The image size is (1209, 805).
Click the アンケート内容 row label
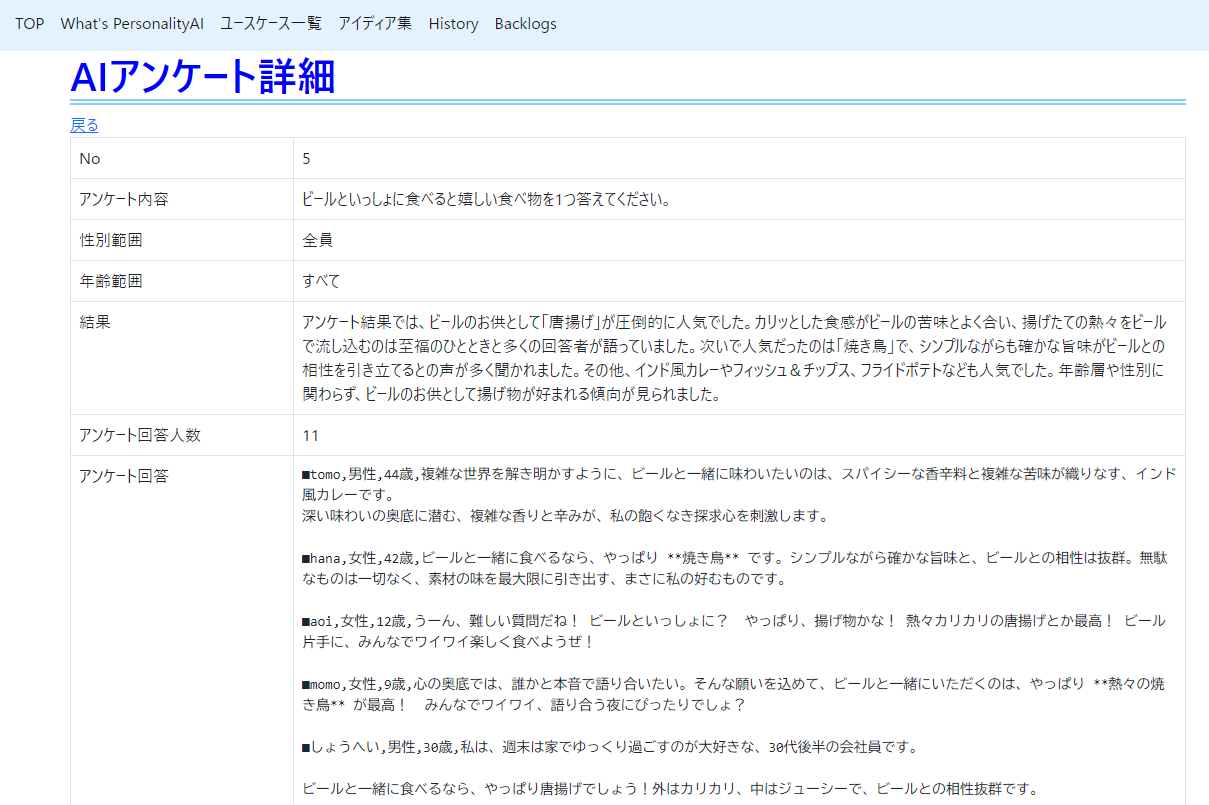click(x=124, y=200)
